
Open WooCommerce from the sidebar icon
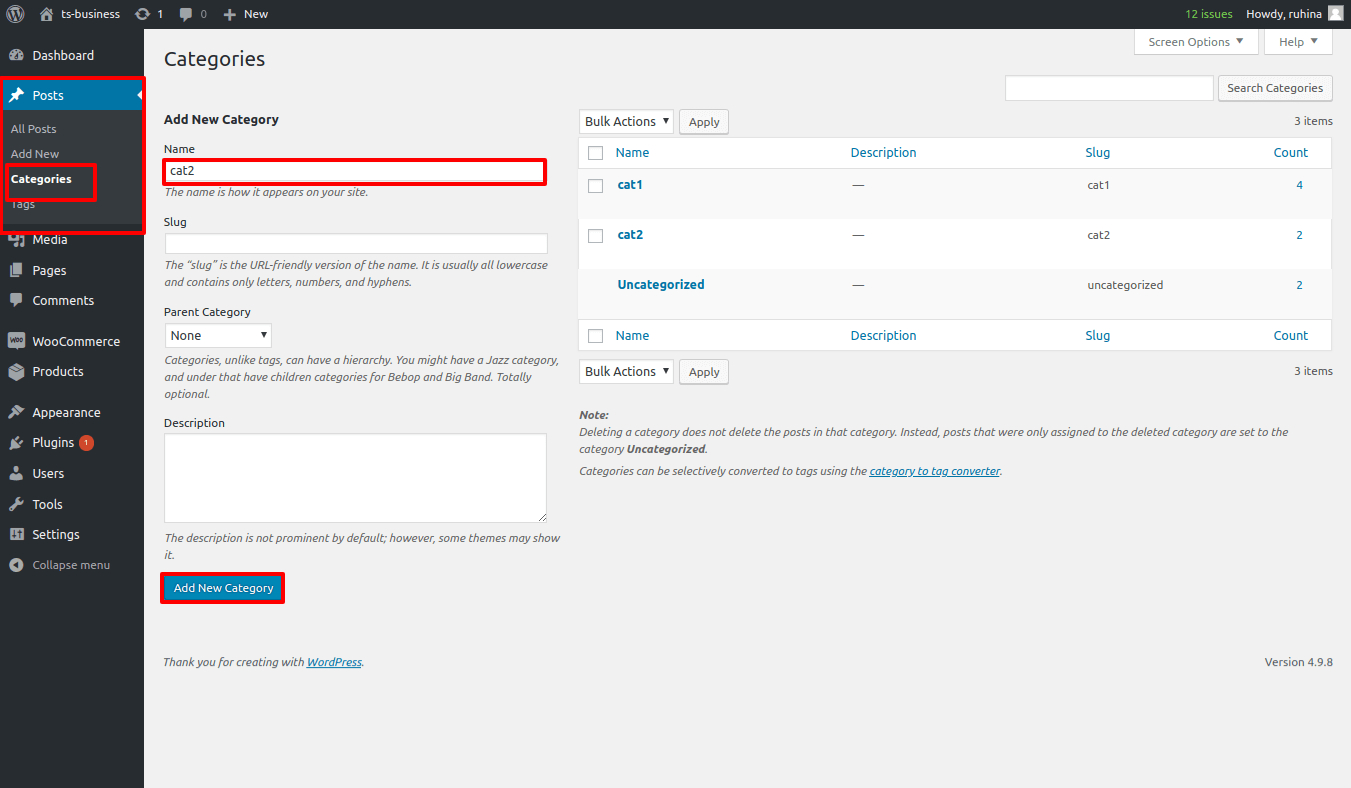tap(16, 341)
